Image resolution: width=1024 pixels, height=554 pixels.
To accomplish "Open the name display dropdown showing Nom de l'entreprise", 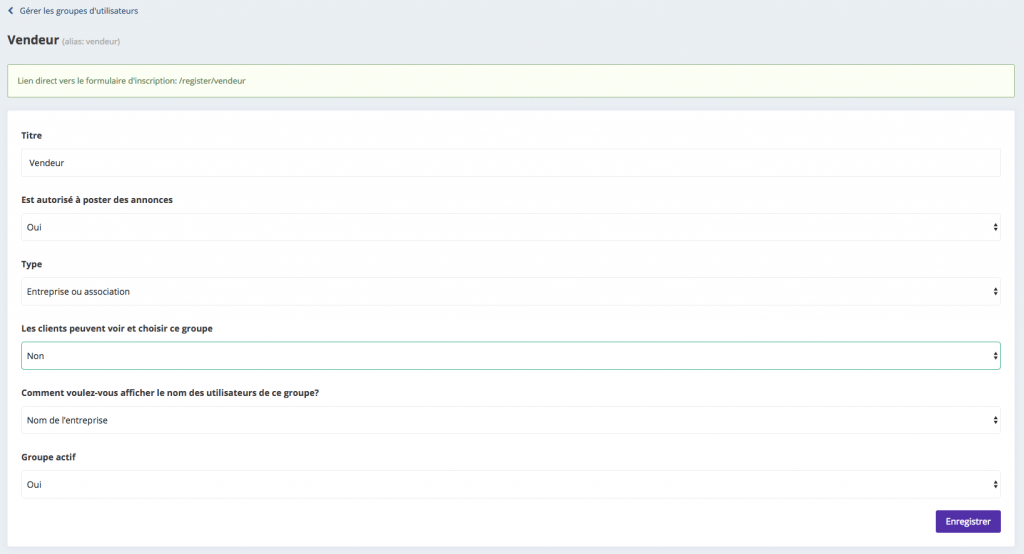I will 511,420.
